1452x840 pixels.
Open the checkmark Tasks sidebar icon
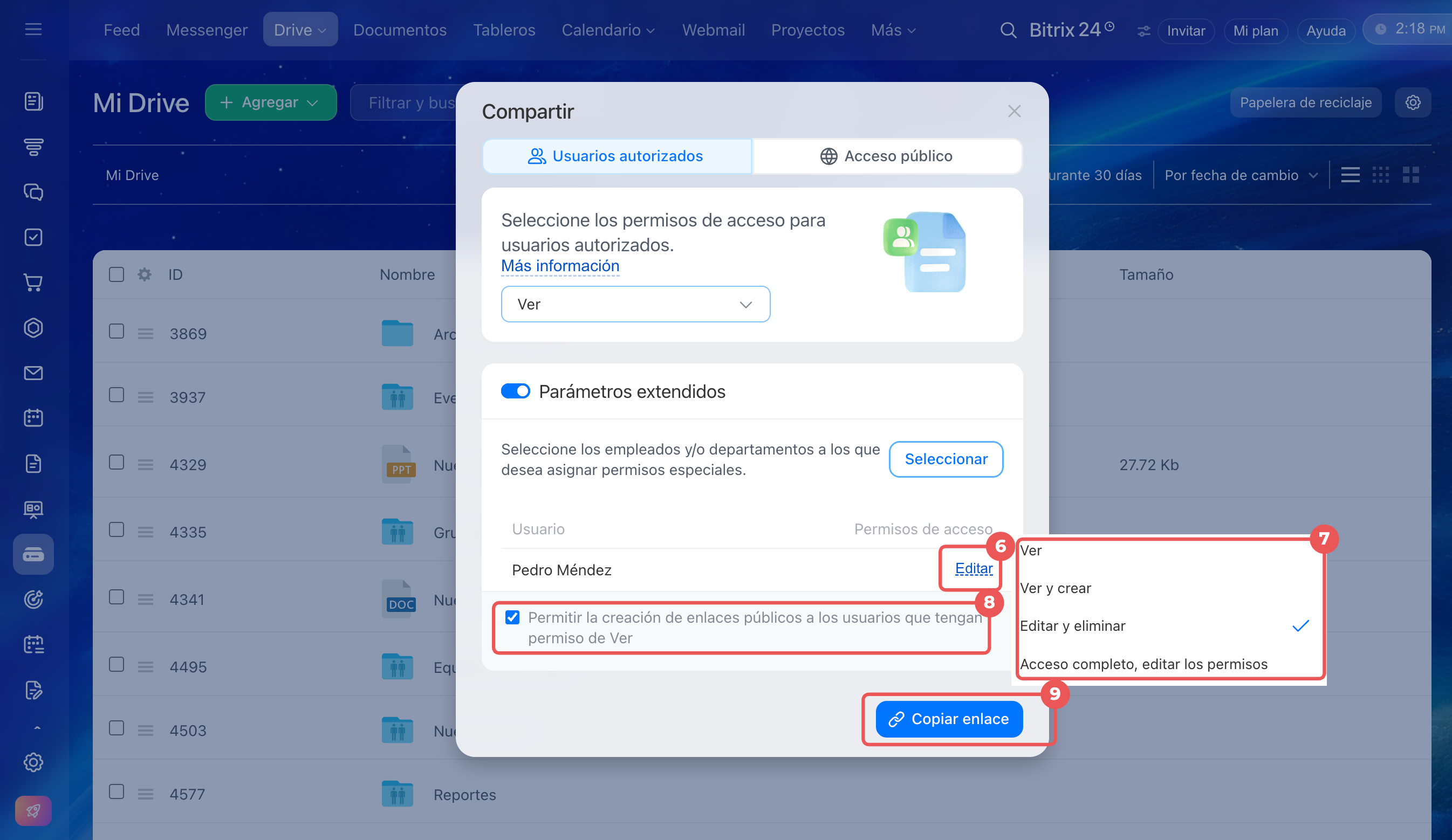pyautogui.click(x=33, y=237)
